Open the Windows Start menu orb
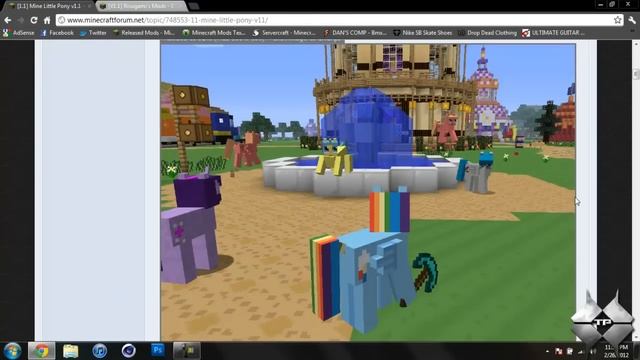 click(x=12, y=351)
